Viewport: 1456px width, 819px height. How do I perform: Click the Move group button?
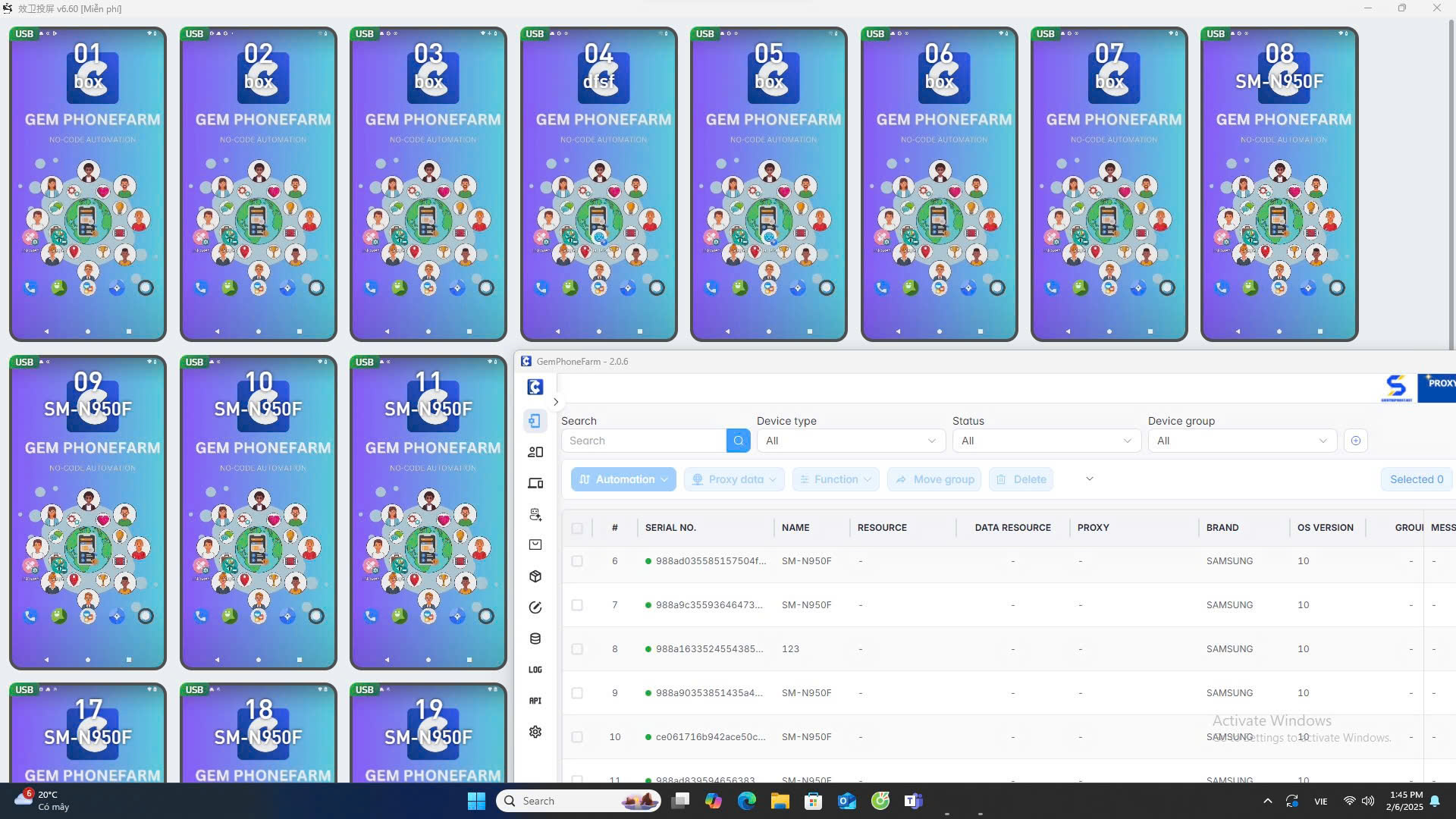[x=934, y=479]
